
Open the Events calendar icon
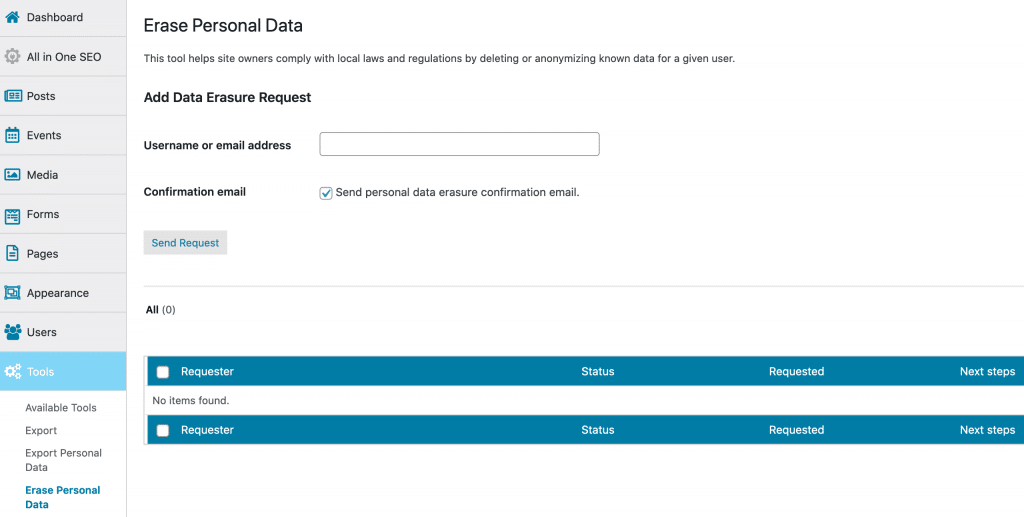12,135
